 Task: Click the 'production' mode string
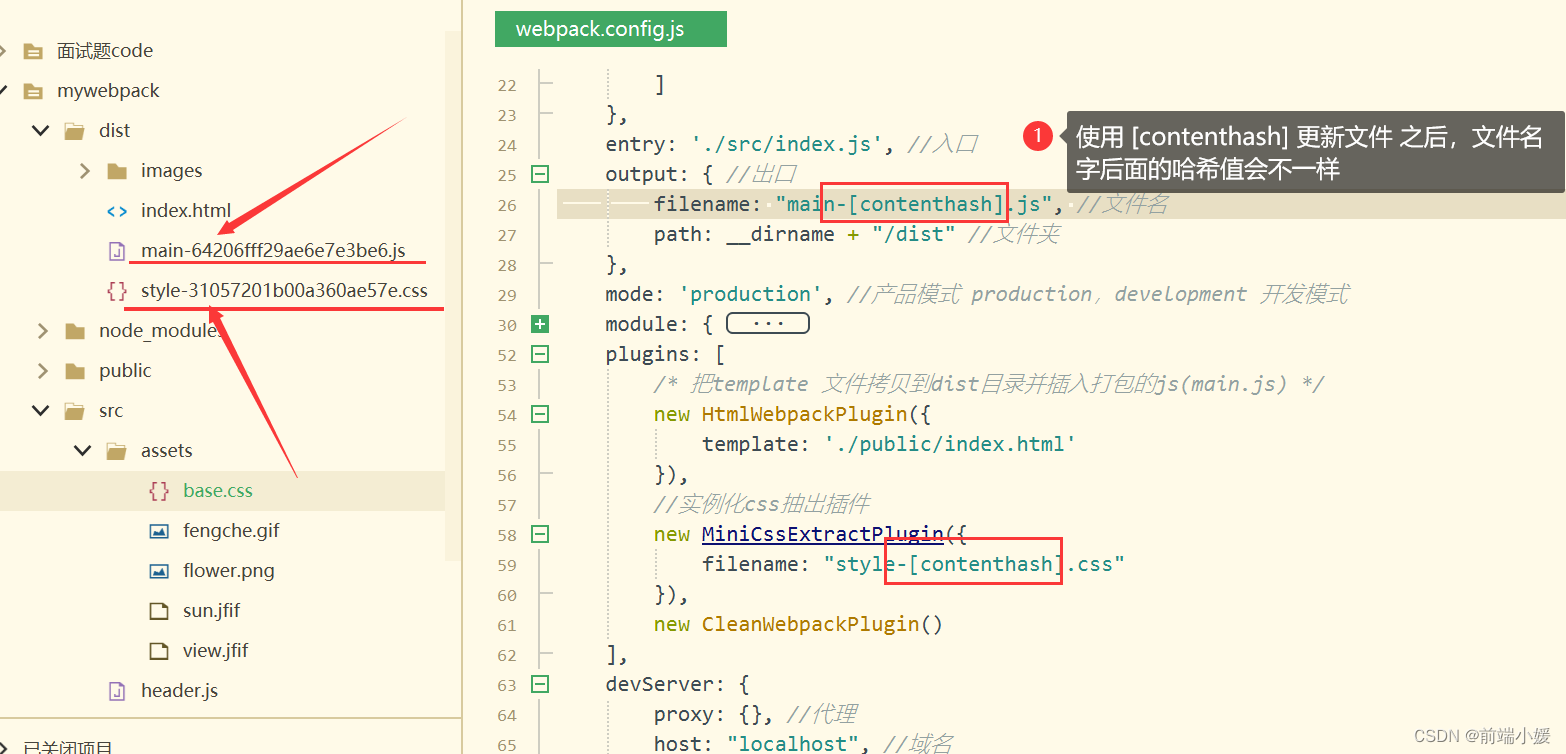(750, 294)
